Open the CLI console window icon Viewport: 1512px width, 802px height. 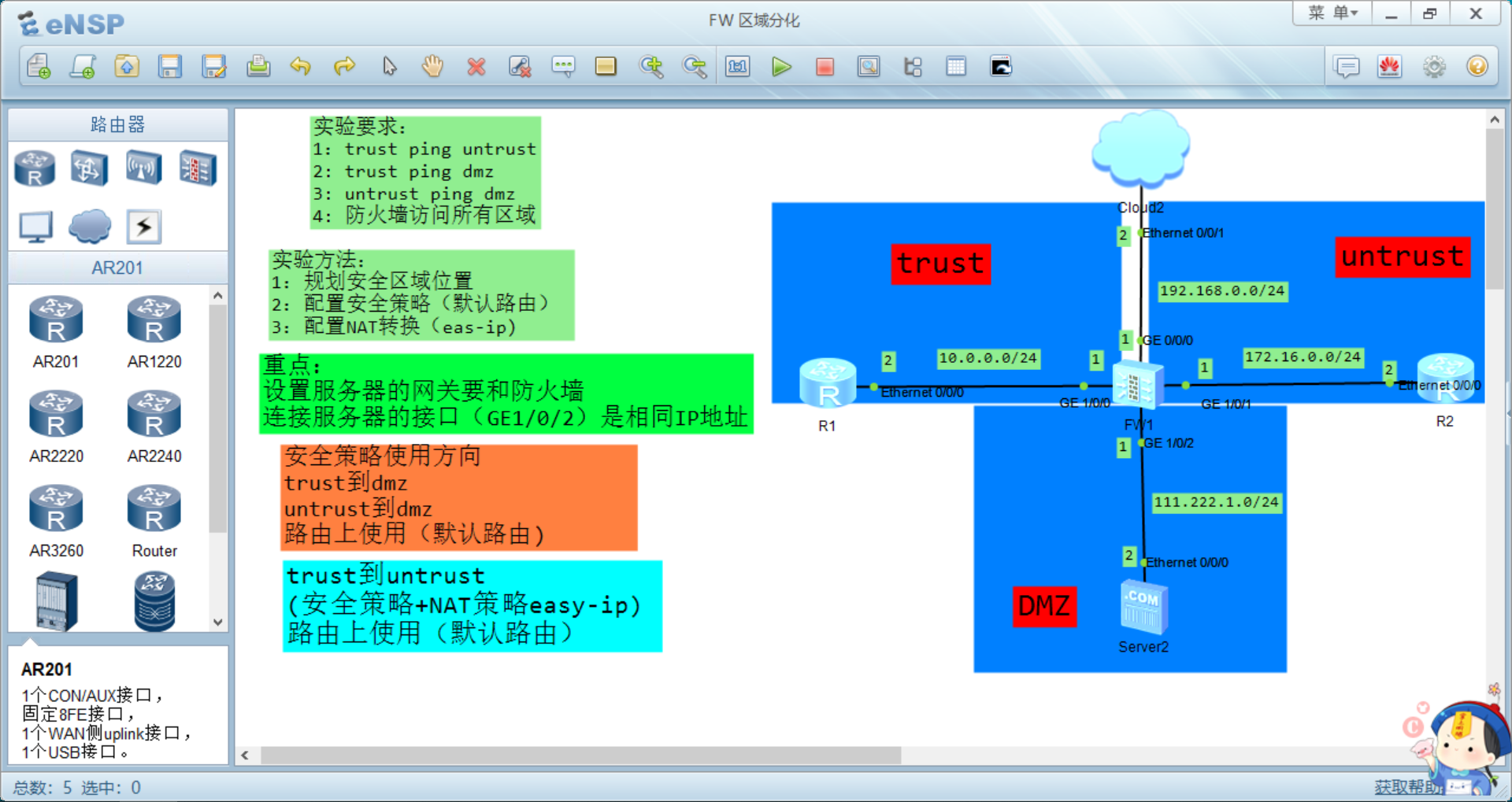(1001, 67)
